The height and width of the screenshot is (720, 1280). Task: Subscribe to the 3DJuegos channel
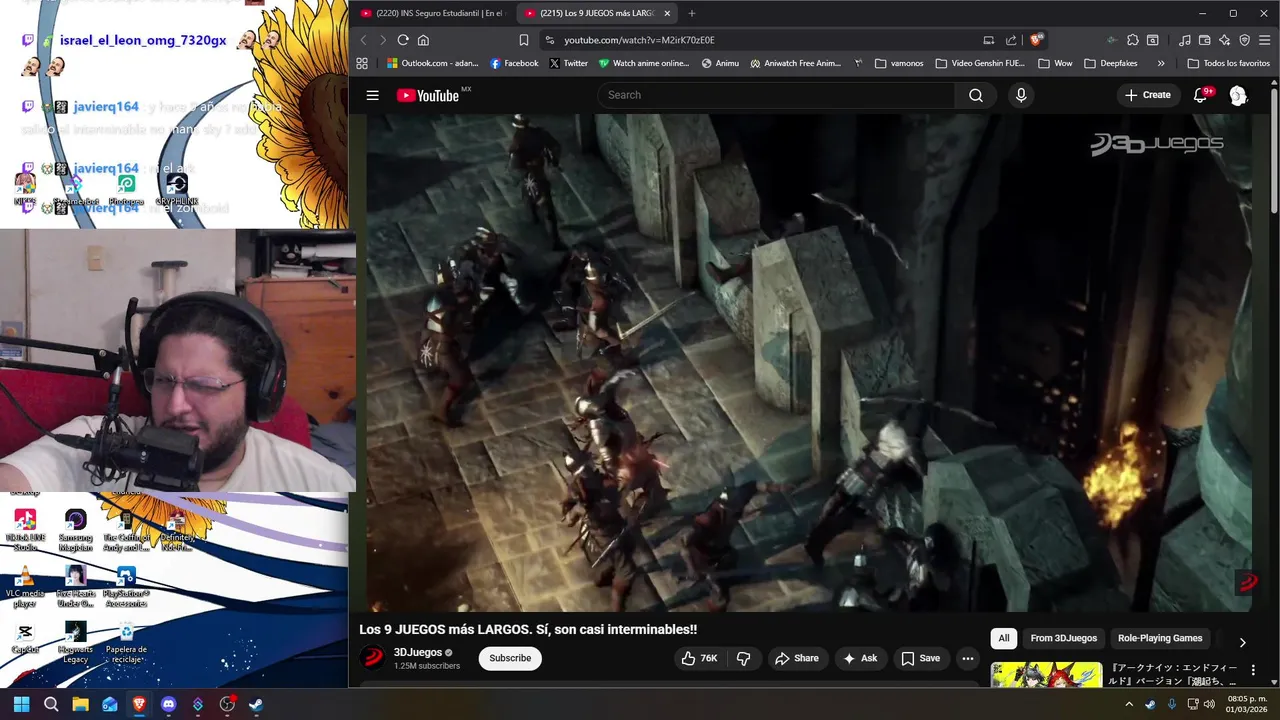coord(510,658)
